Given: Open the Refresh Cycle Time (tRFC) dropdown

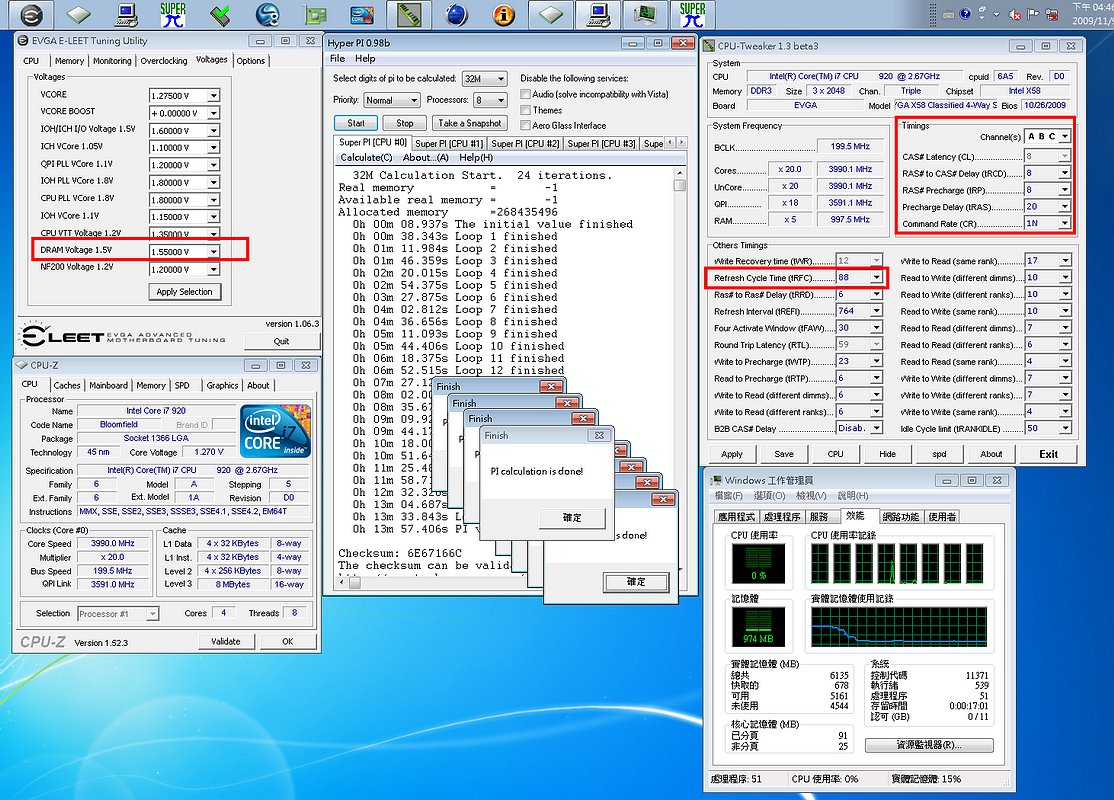Looking at the screenshot, I should [877, 278].
